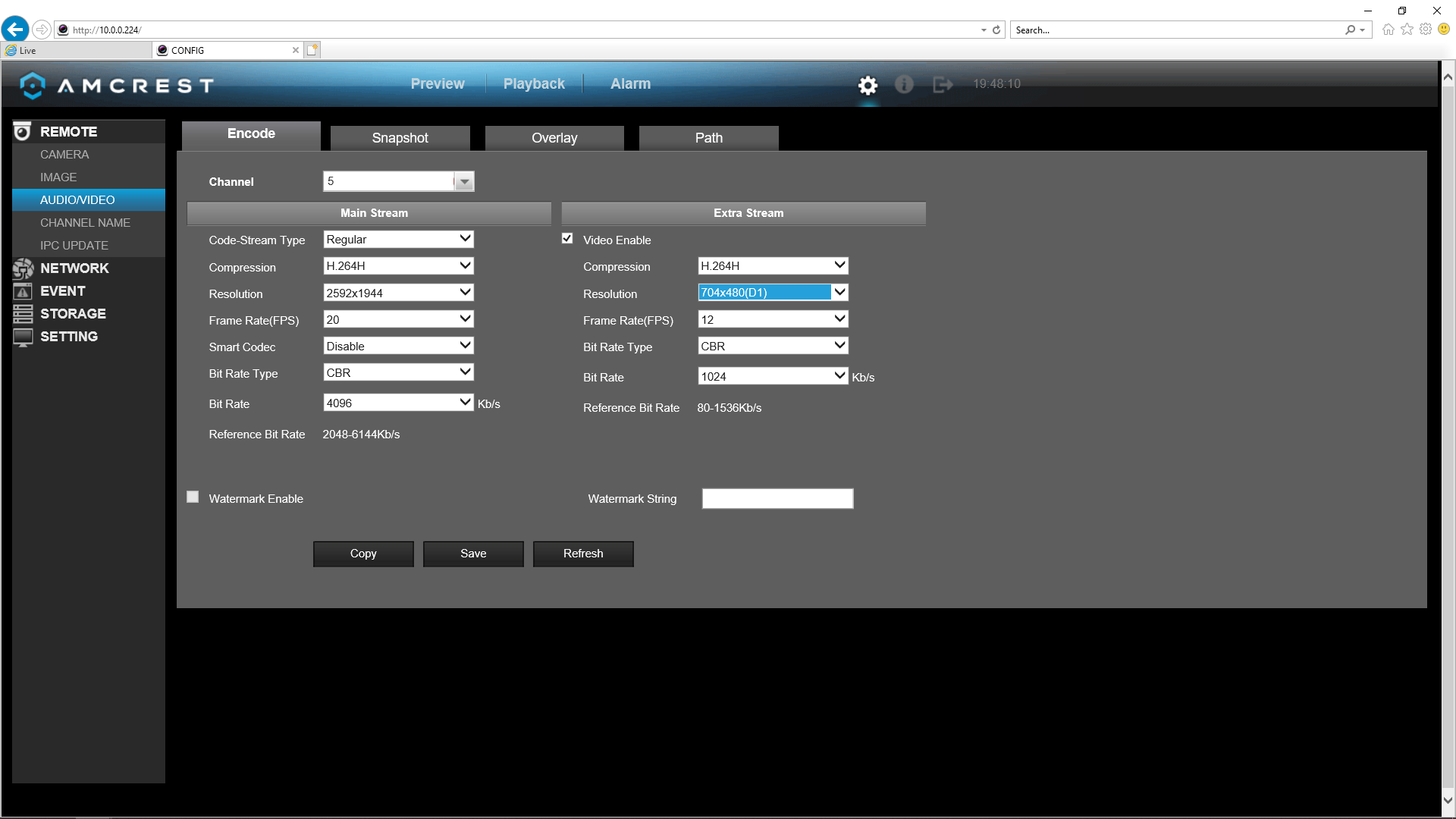Open the settings gear in Amcrest header
Screen dimensions: 1456x819
click(x=868, y=85)
